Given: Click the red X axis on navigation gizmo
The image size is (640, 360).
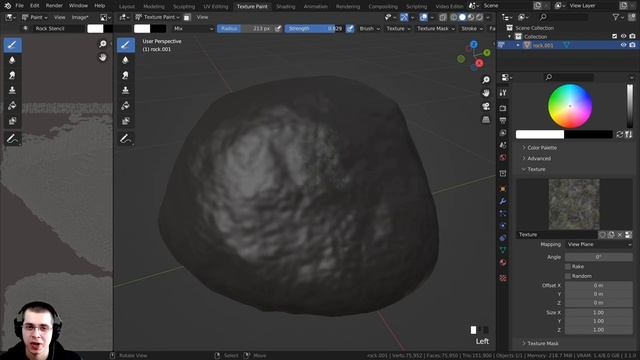Looking at the screenshot, I should click(480, 63).
